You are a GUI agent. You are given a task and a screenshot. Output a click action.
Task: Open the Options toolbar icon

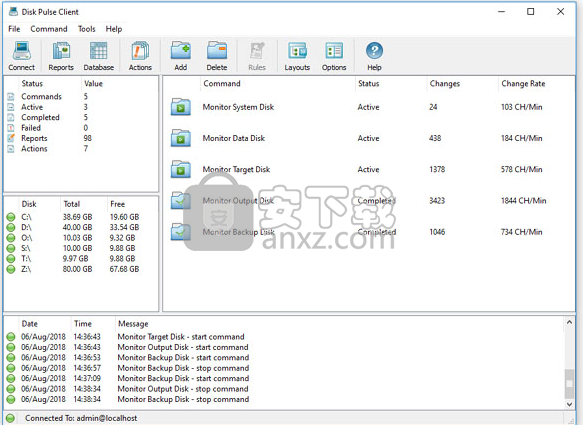pyautogui.click(x=334, y=56)
